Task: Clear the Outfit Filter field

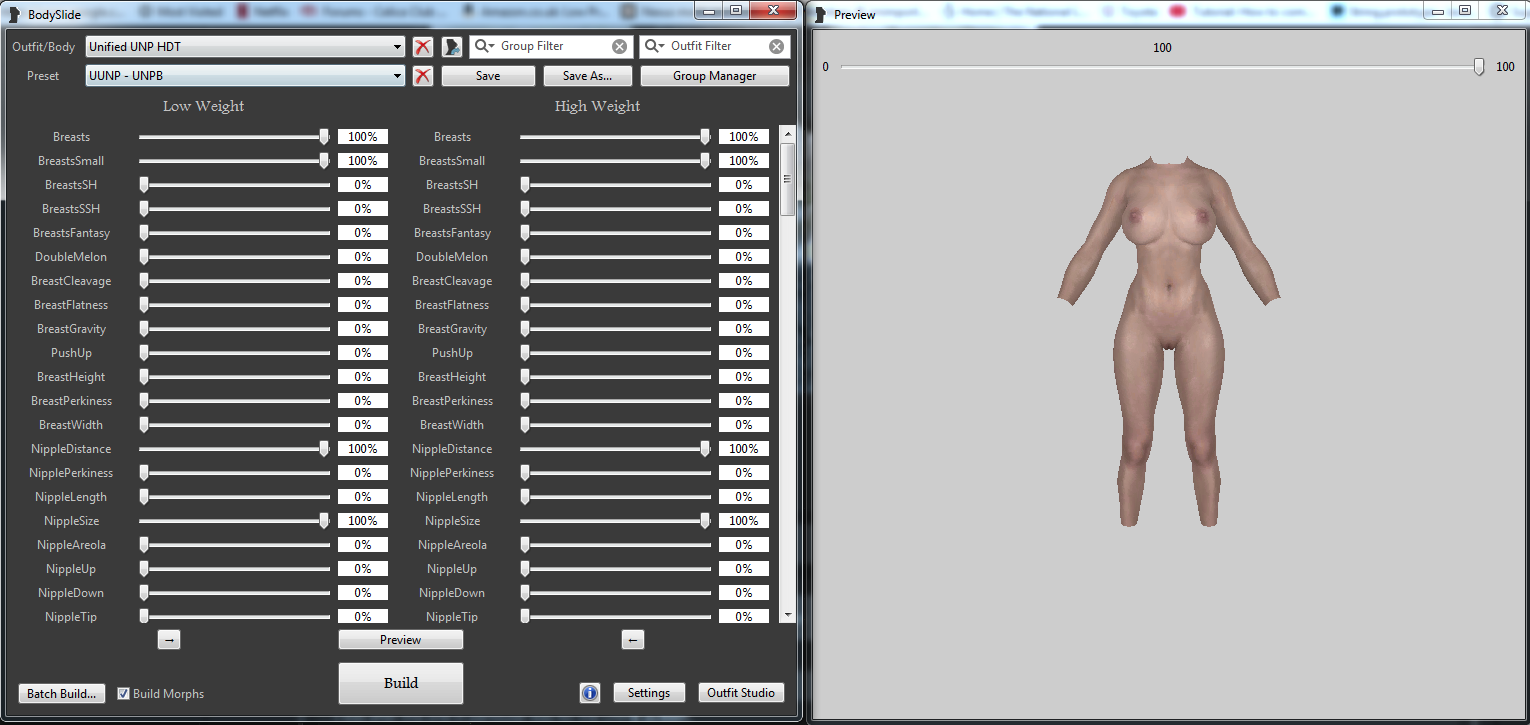Action: pyautogui.click(x=777, y=47)
